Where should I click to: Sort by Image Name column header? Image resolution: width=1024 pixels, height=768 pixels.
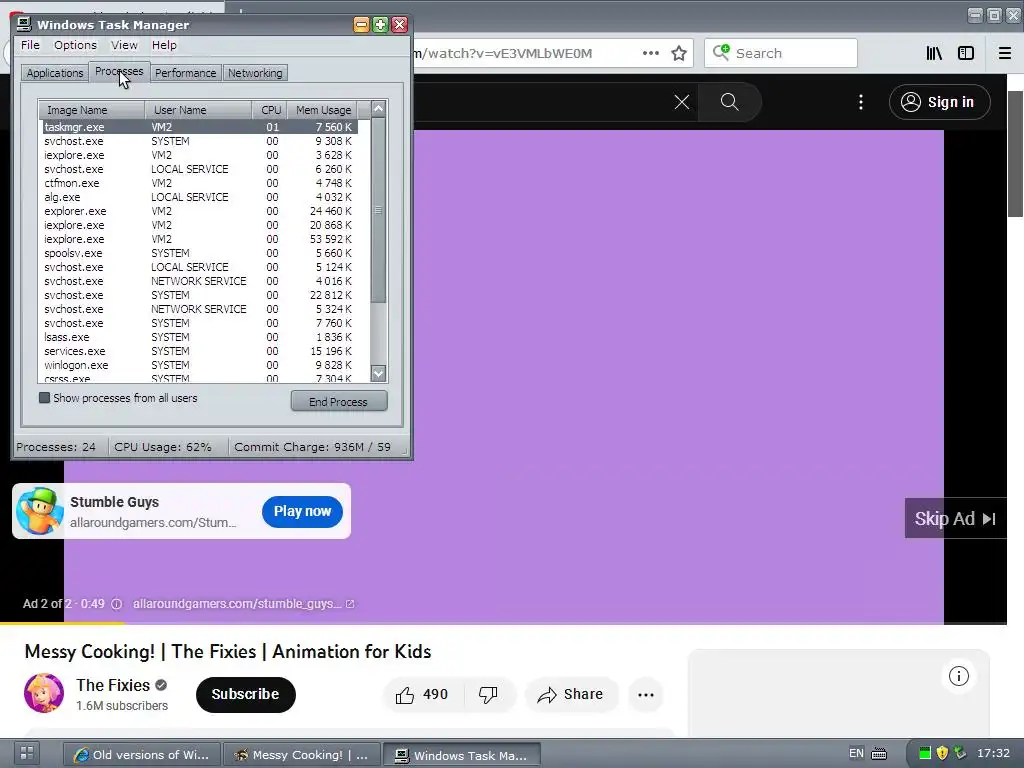92,110
